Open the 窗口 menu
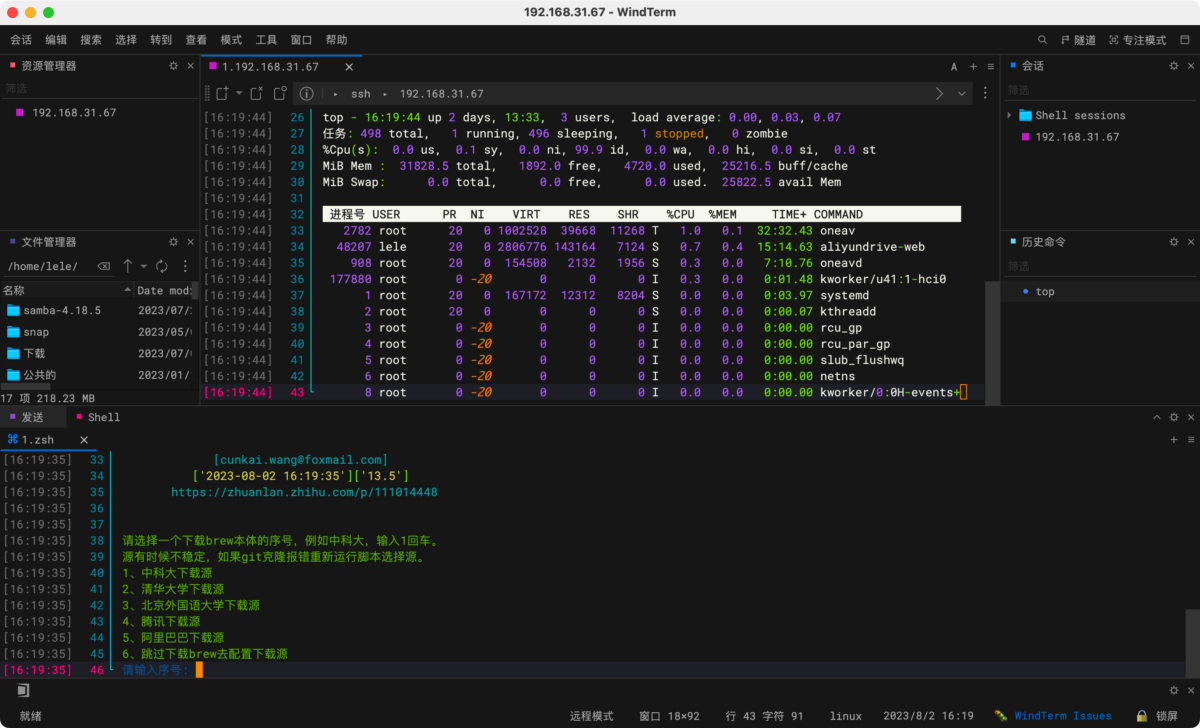The image size is (1200, 728). click(x=301, y=40)
